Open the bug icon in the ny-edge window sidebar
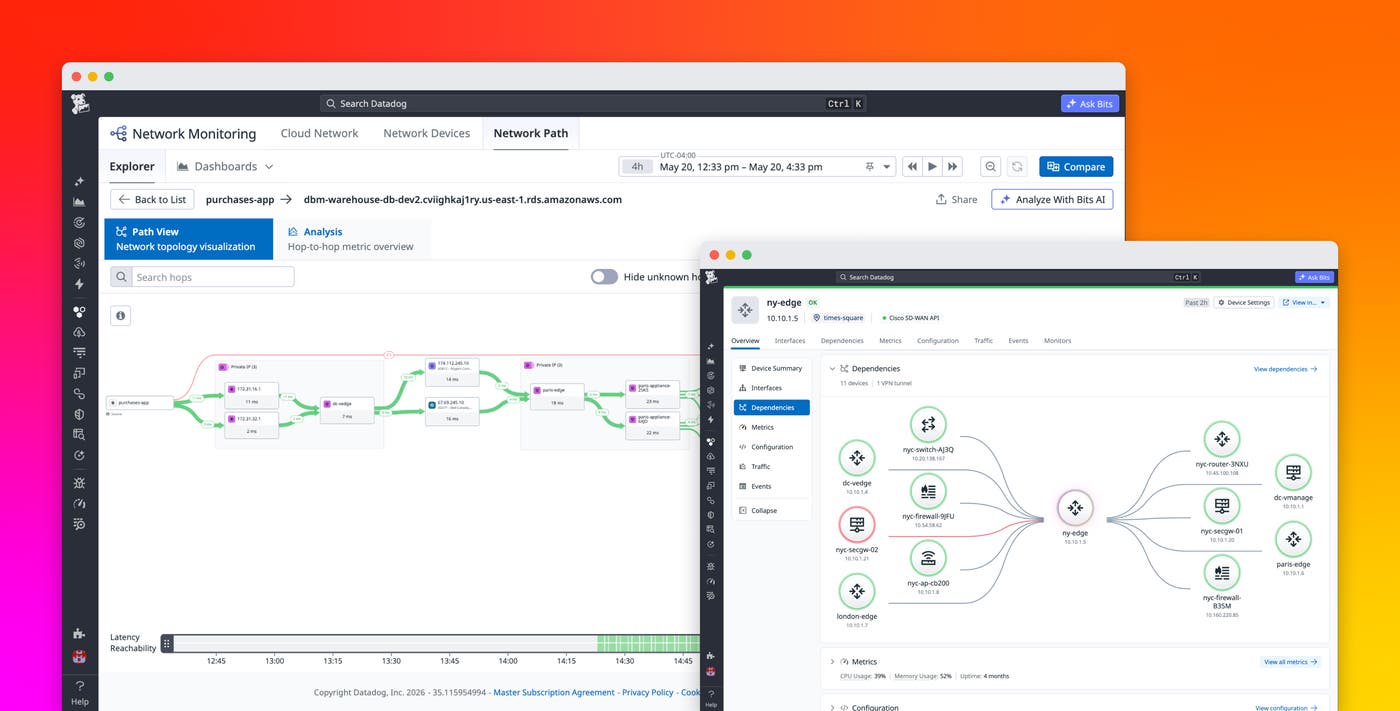Image resolution: width=1400 pixels, height=711 pixels. click(710, 566)
